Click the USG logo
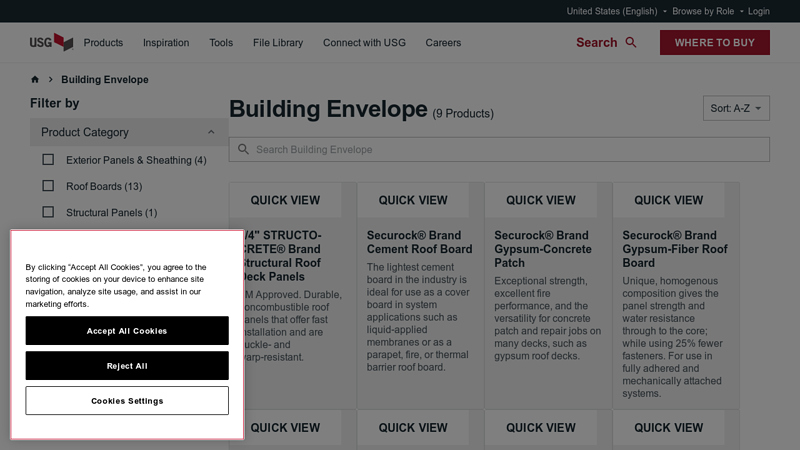 pyautogui.click(x=51, y=42)
